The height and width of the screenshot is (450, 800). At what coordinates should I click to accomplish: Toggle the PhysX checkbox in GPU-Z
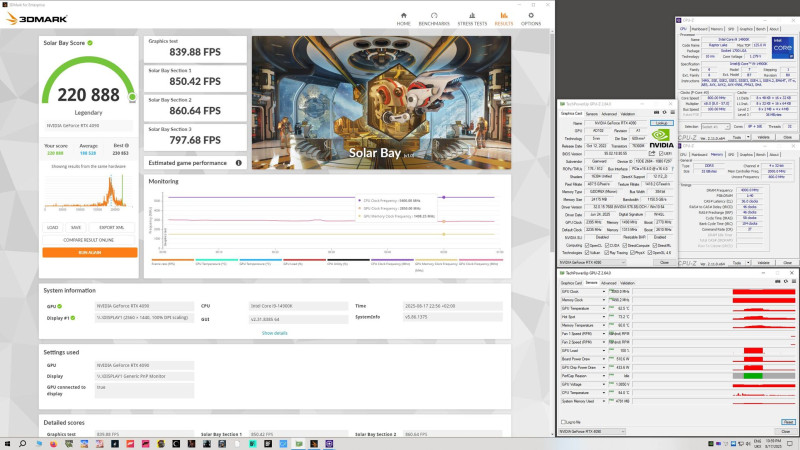coord(633,253)
